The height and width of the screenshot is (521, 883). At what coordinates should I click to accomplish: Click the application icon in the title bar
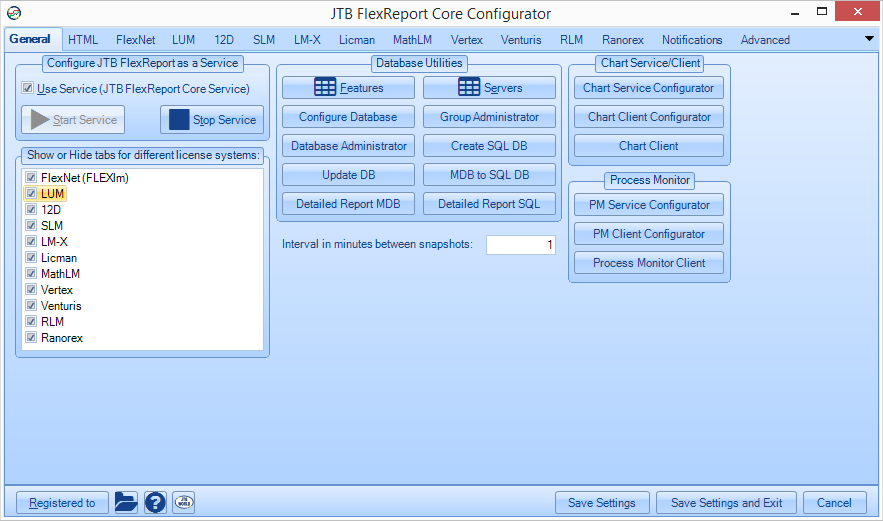(14, 13)
